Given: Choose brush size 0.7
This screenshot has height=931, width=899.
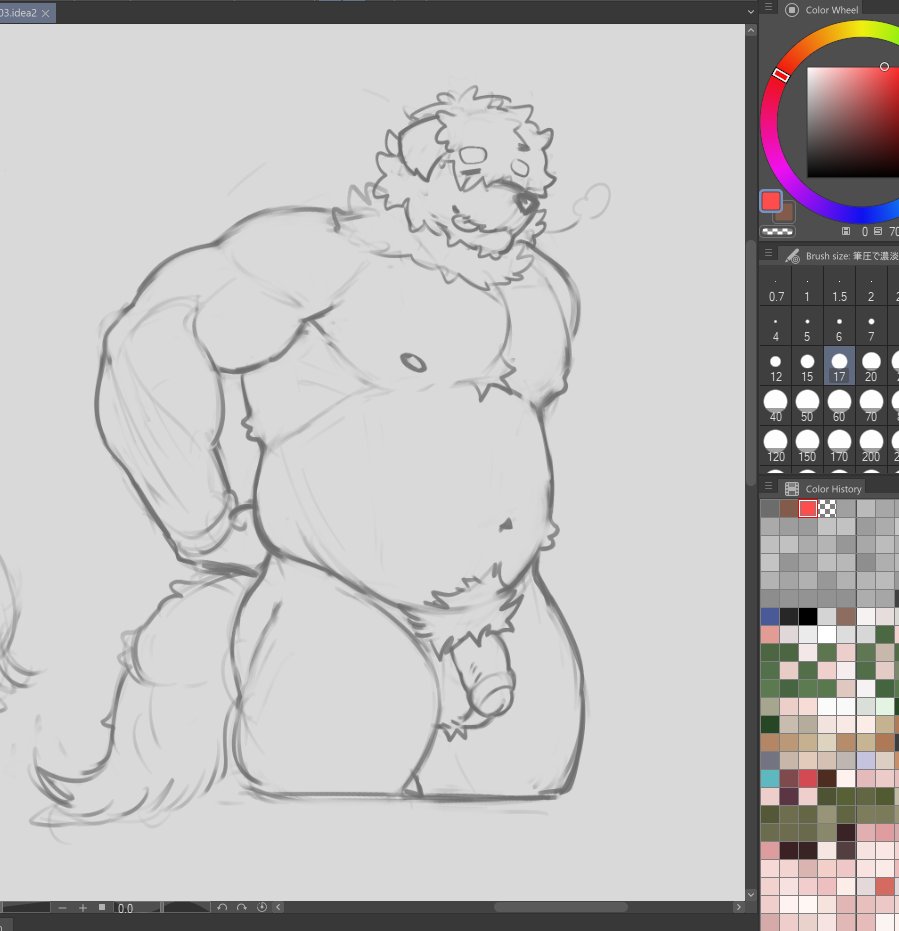Looking at the screenshot, I should 776,287.
